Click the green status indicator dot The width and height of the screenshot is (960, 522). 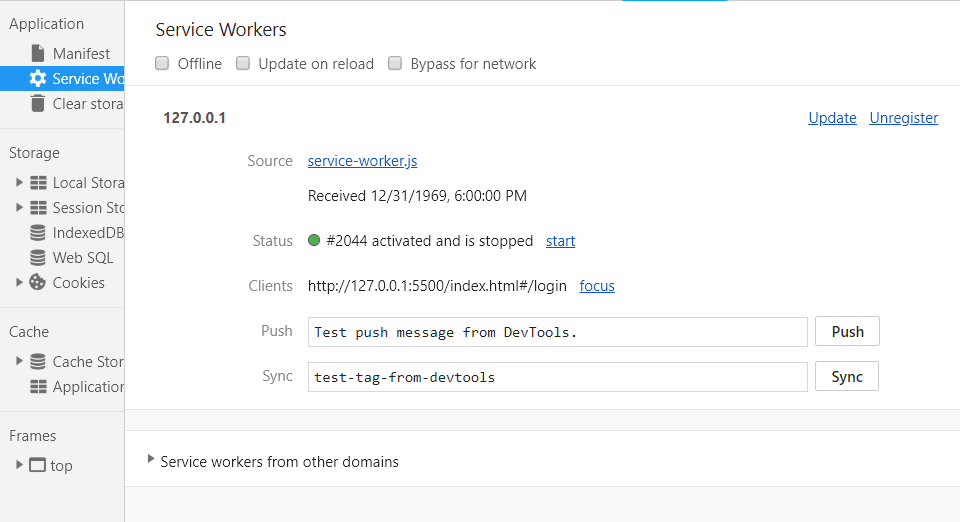point(314,240)
